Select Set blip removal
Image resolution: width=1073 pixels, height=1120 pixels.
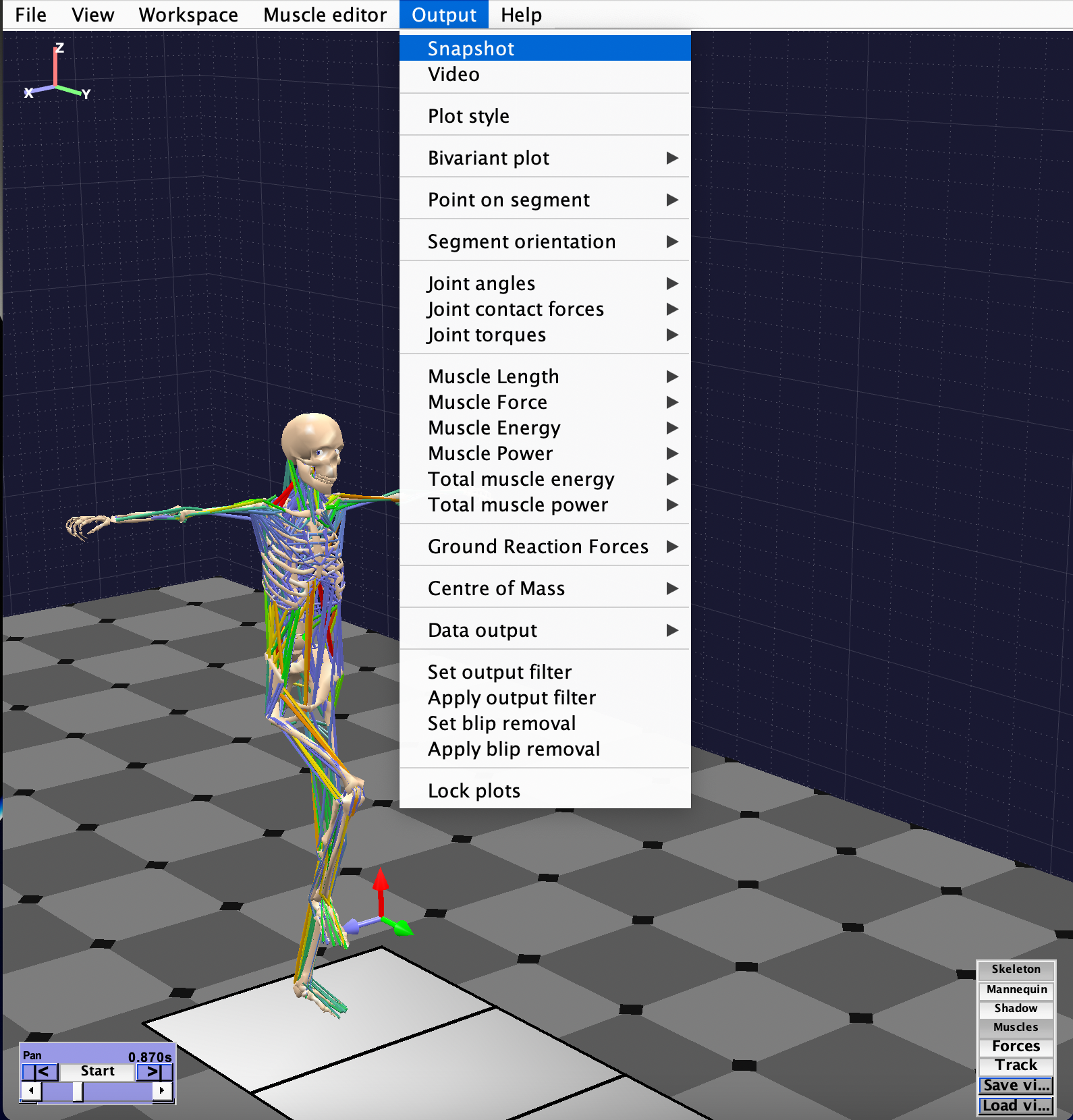click(545, 723)
